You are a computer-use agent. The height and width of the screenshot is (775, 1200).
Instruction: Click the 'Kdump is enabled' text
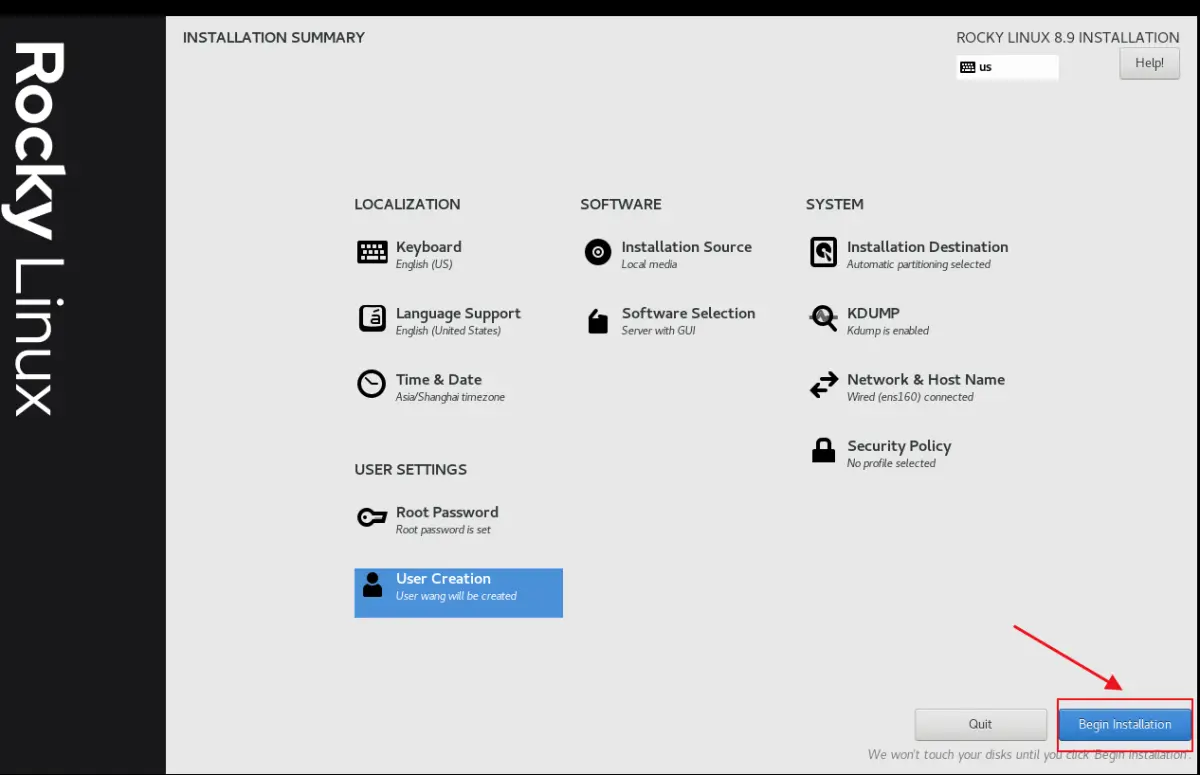888,331
